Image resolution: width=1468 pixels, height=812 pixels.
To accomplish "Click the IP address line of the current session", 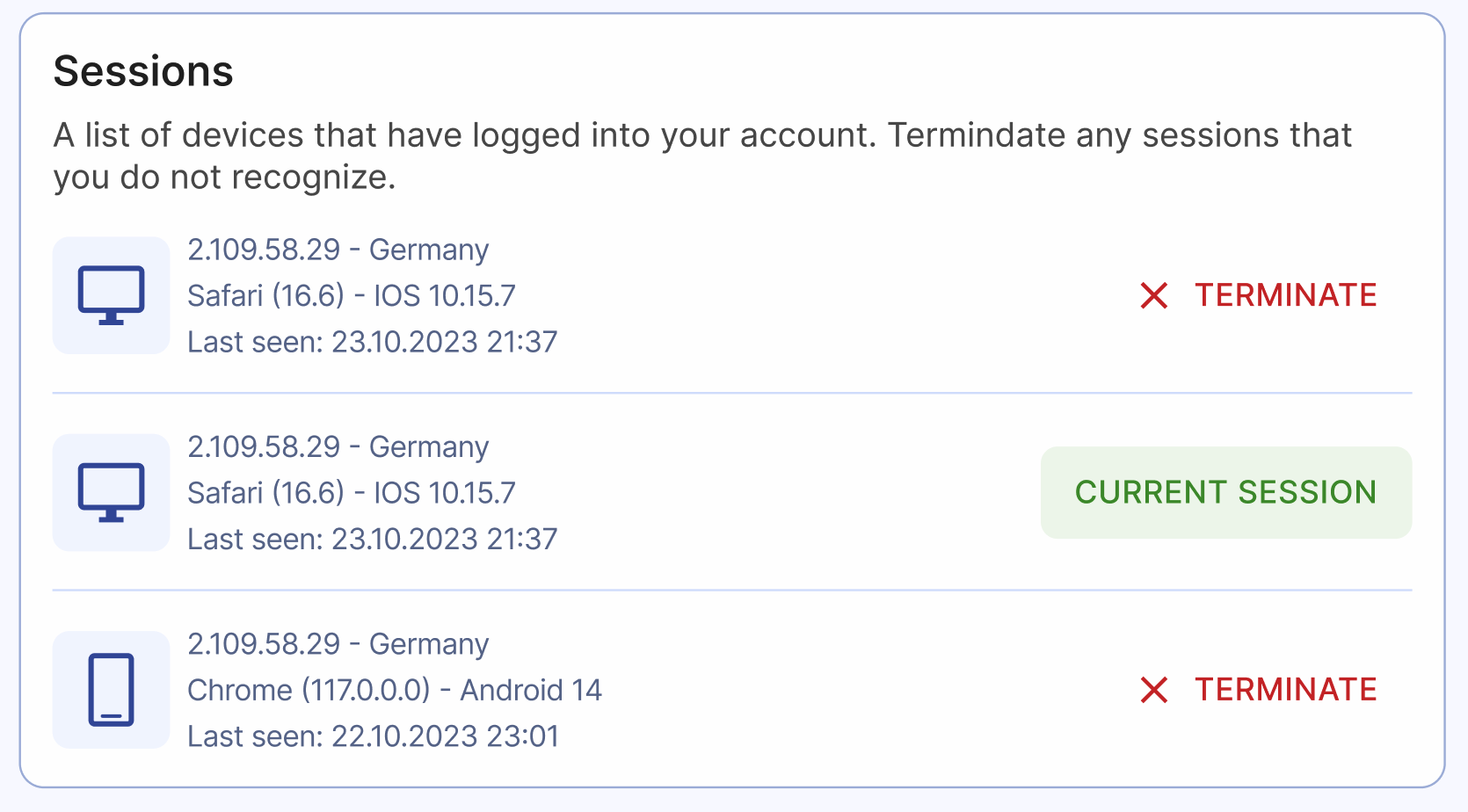I will click(338, 446).
